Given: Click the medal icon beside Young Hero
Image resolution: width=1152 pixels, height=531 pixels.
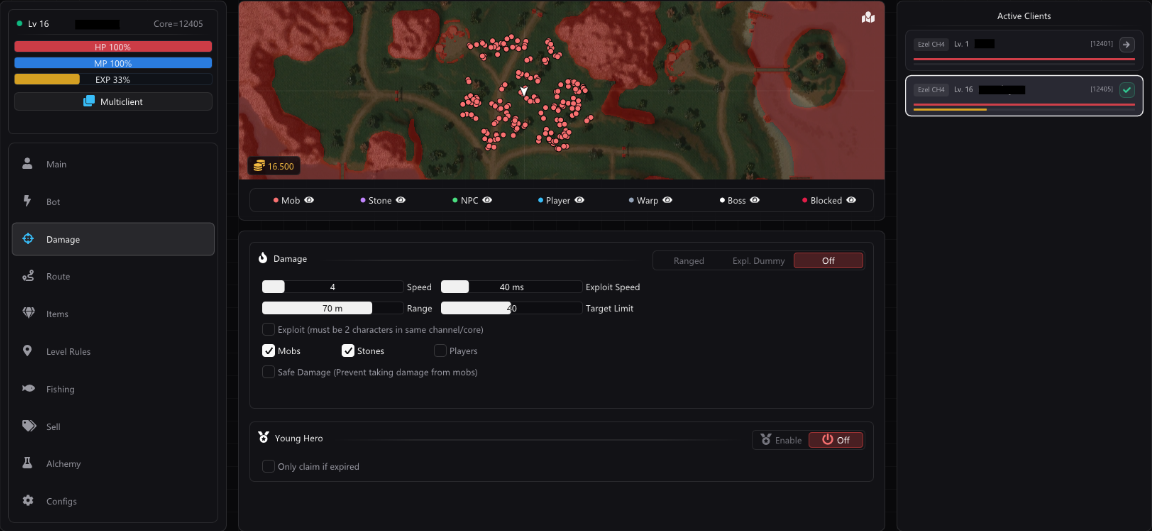Looking at the screenshot, I should pos(264,438).
